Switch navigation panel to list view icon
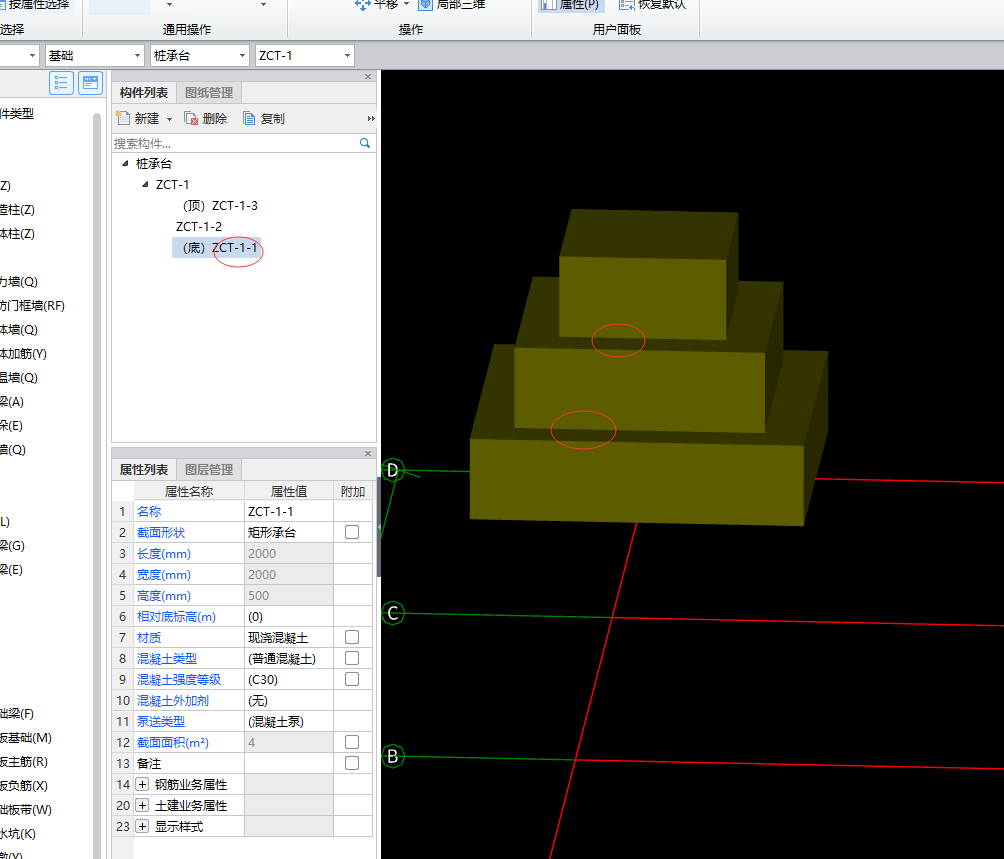 [x=61, y=83]
